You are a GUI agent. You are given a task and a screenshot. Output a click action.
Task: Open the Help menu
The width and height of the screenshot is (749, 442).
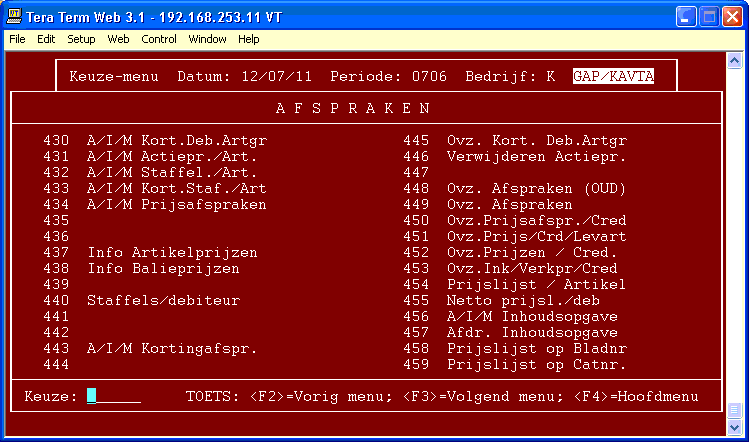pos(249,39)
